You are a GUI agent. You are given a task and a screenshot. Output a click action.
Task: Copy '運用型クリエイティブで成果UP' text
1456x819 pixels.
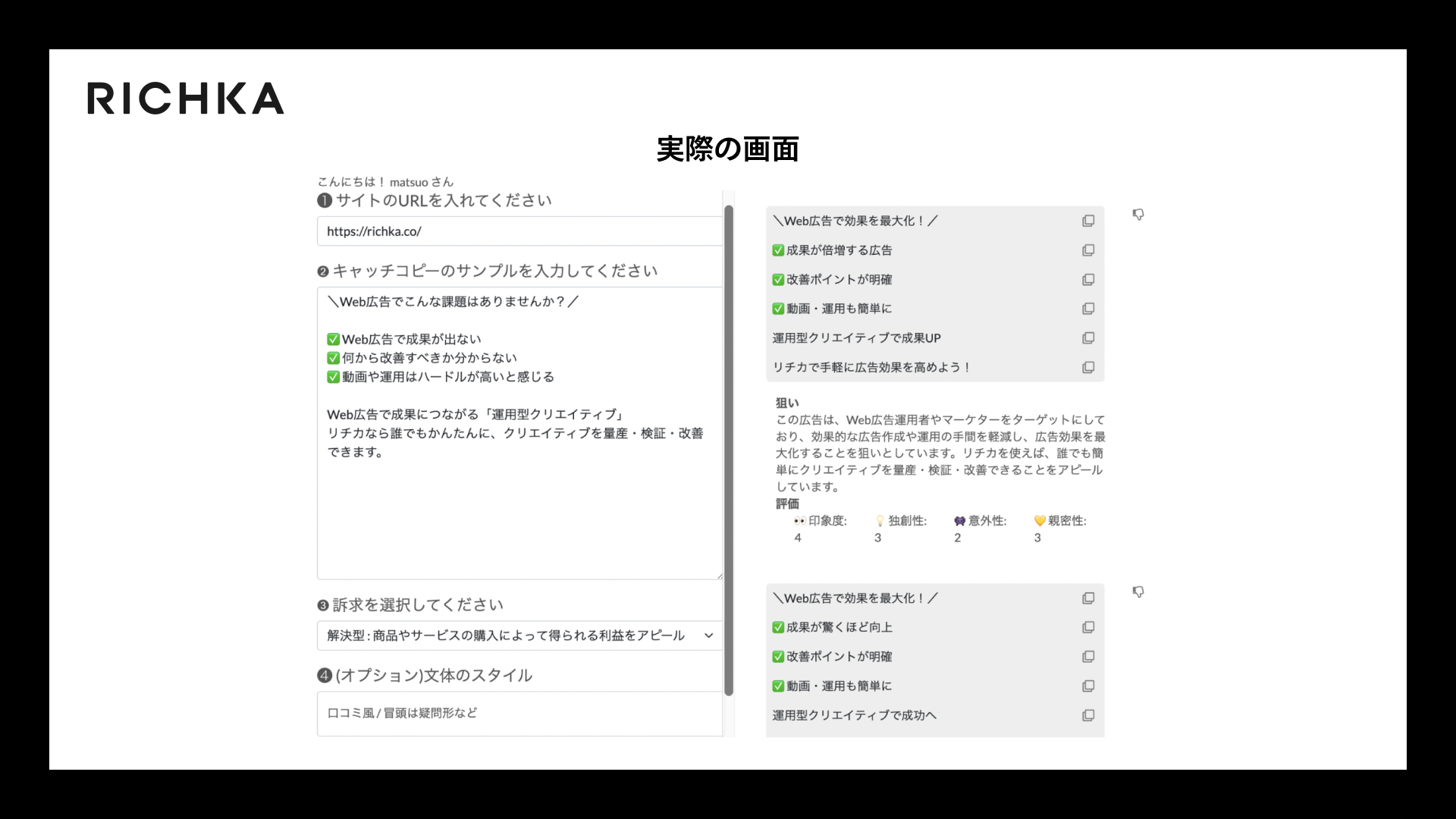[1088, 338]
